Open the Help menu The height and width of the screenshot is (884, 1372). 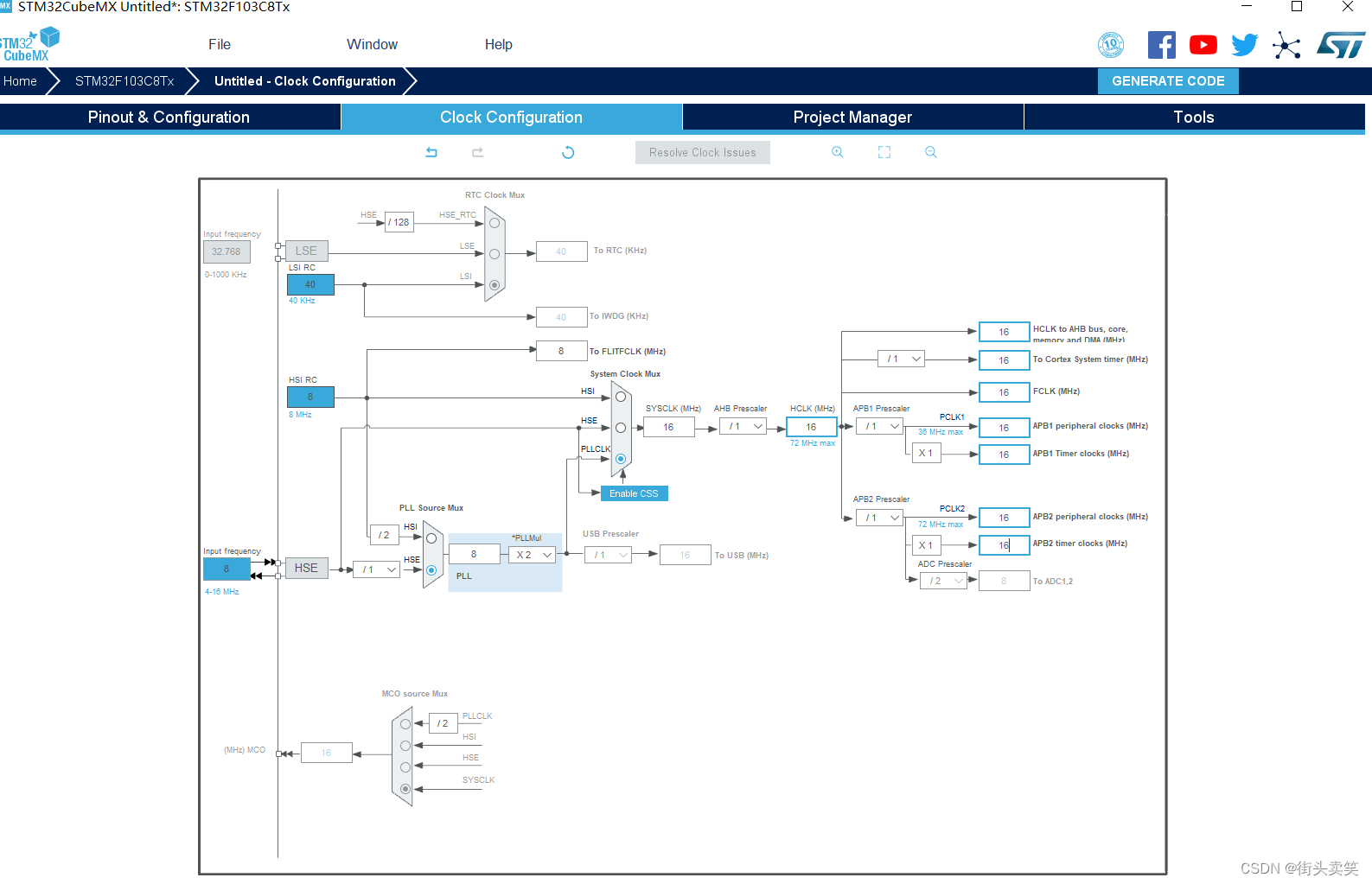click(x=498, y=45)
